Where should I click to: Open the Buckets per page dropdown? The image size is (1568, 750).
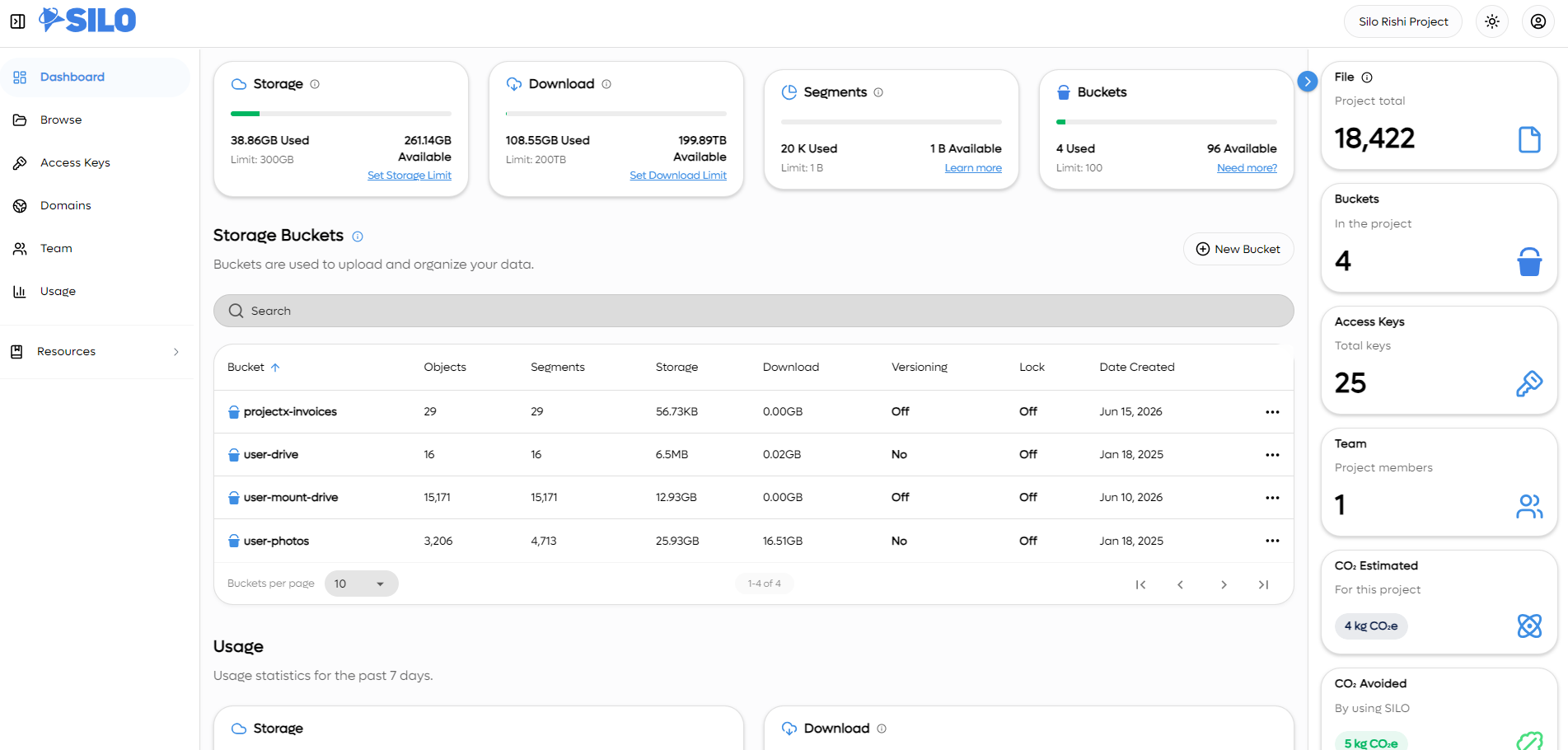pos(361,584)
